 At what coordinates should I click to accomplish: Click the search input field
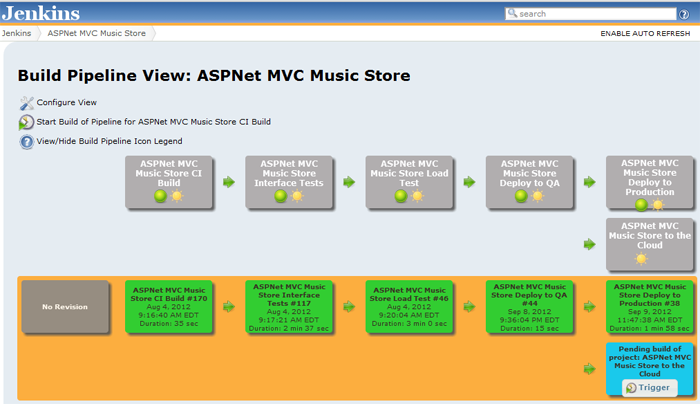click(x=590, y=14)
